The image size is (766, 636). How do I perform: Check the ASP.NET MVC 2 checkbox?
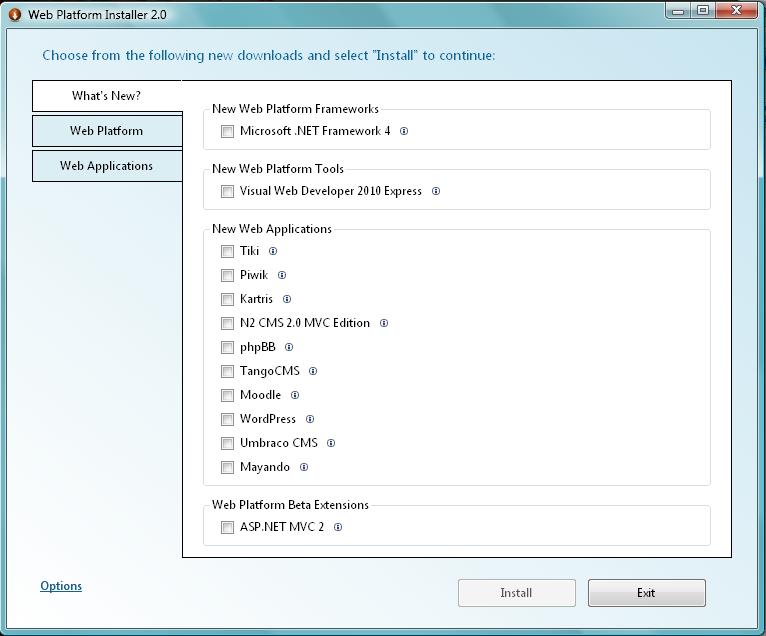tap(227, 528)
